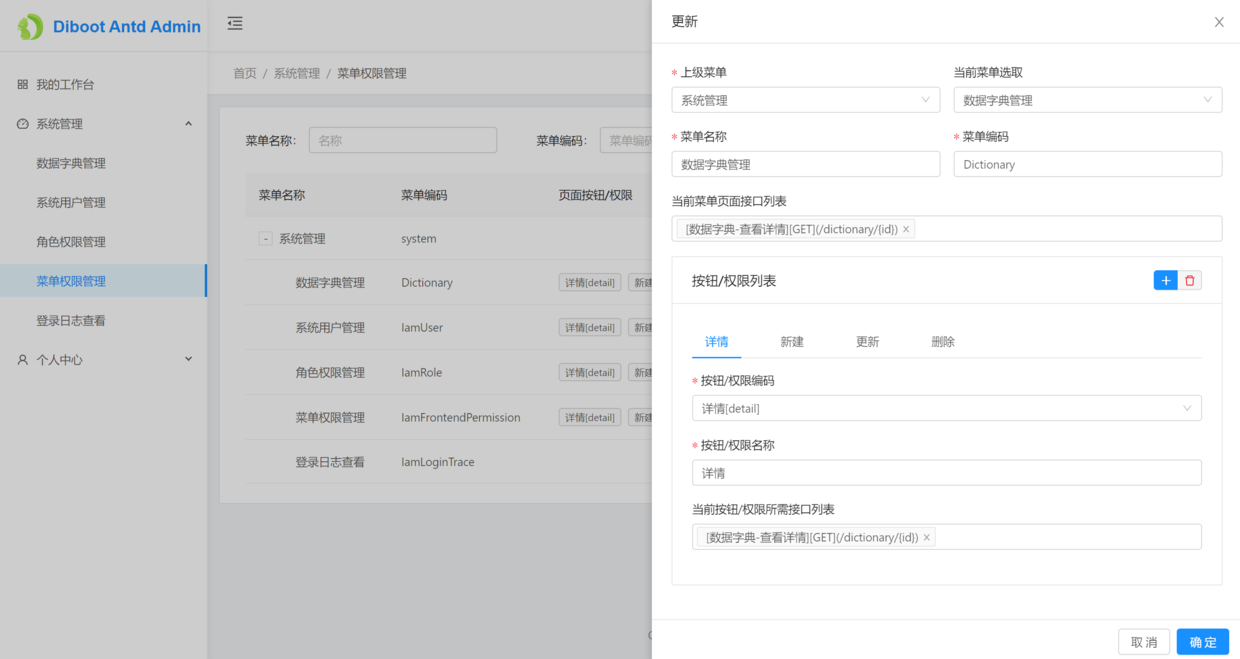The width and height of the screenshot is (1240, 659).
Task: Open the 上级菜单 dropdown
Action: click(x=806, y=99)
